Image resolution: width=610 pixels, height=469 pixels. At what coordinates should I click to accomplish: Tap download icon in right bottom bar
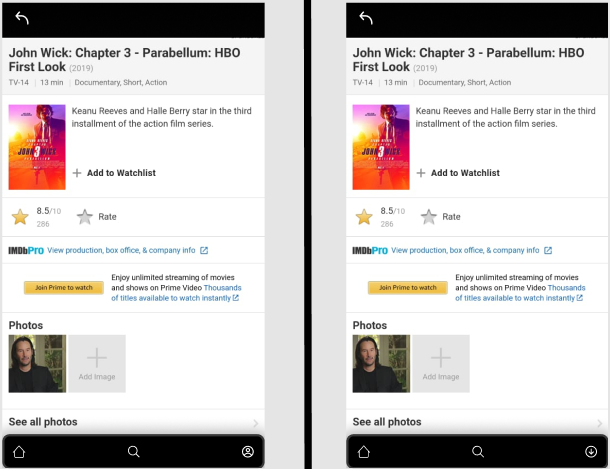[x=591, y=452]
